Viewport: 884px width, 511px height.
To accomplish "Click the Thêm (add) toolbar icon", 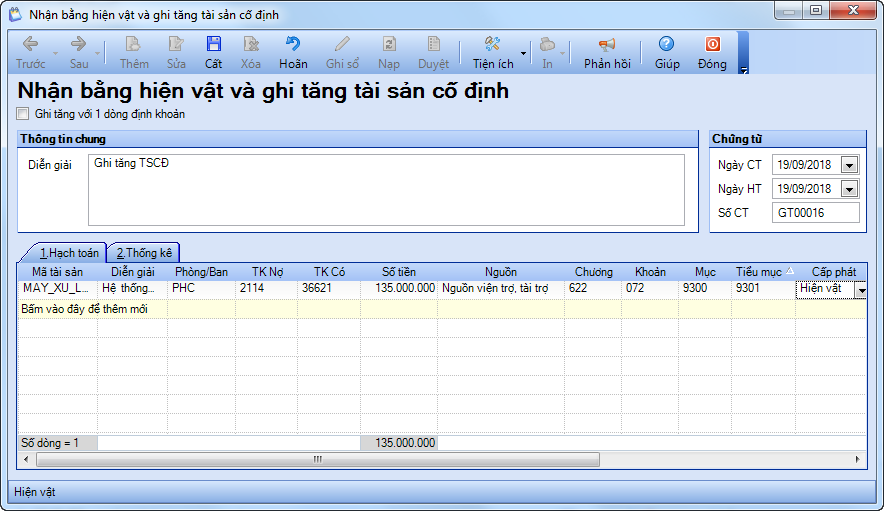I will 134,52.
